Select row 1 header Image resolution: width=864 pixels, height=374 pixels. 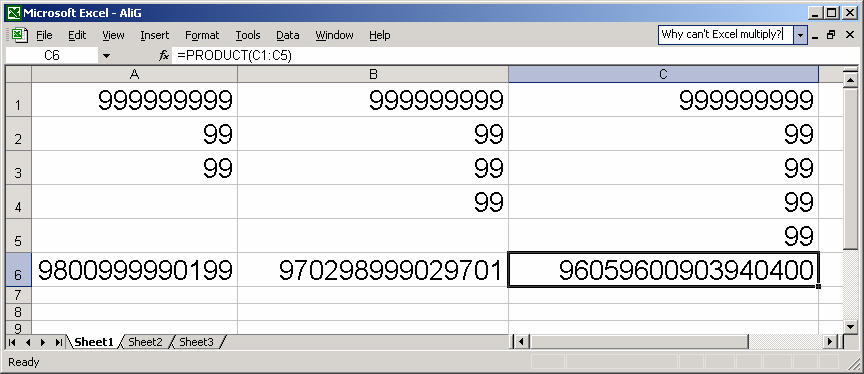(19, 100)
